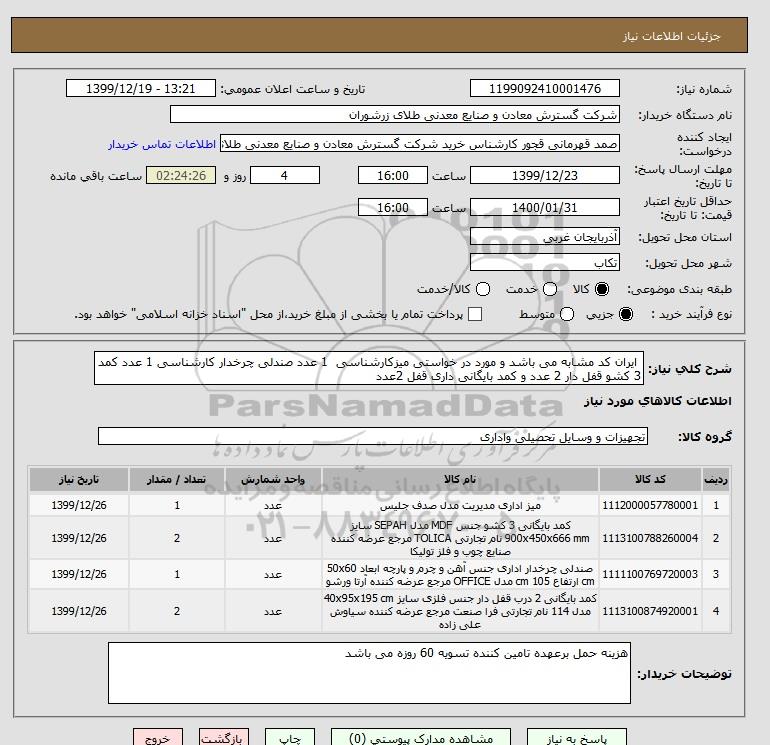Viewport: 770px width, 745px height.
Task: Click the چاپ print button
Action: click(x=290, y=738)
